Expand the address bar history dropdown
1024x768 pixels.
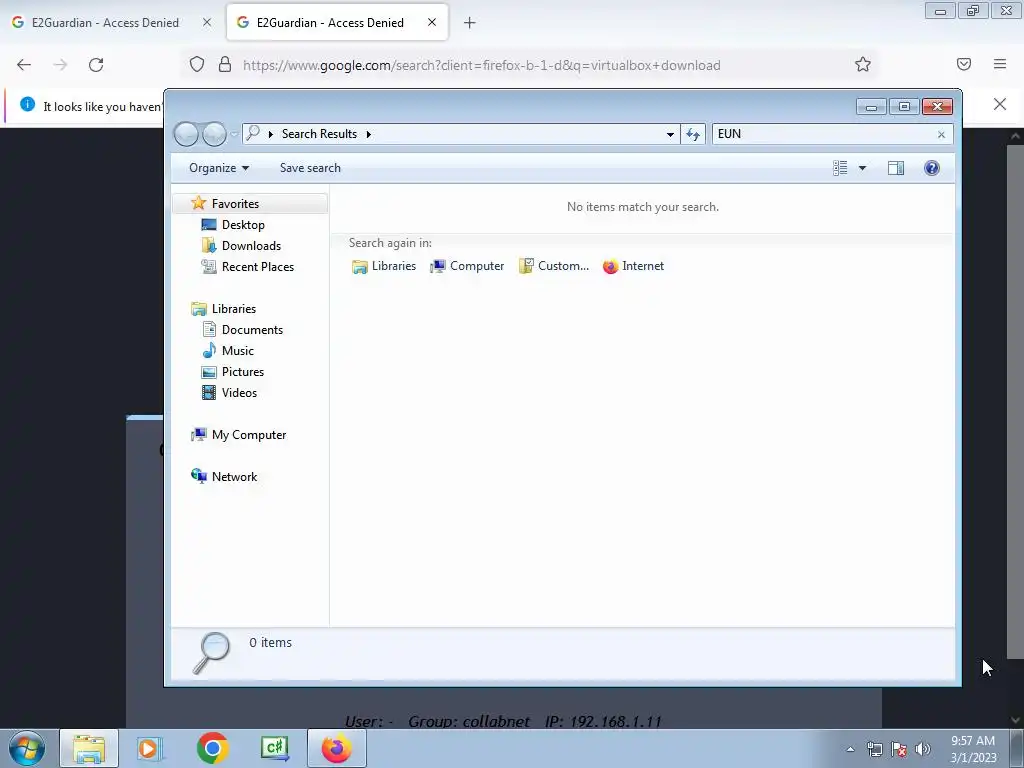pos(670,134)
